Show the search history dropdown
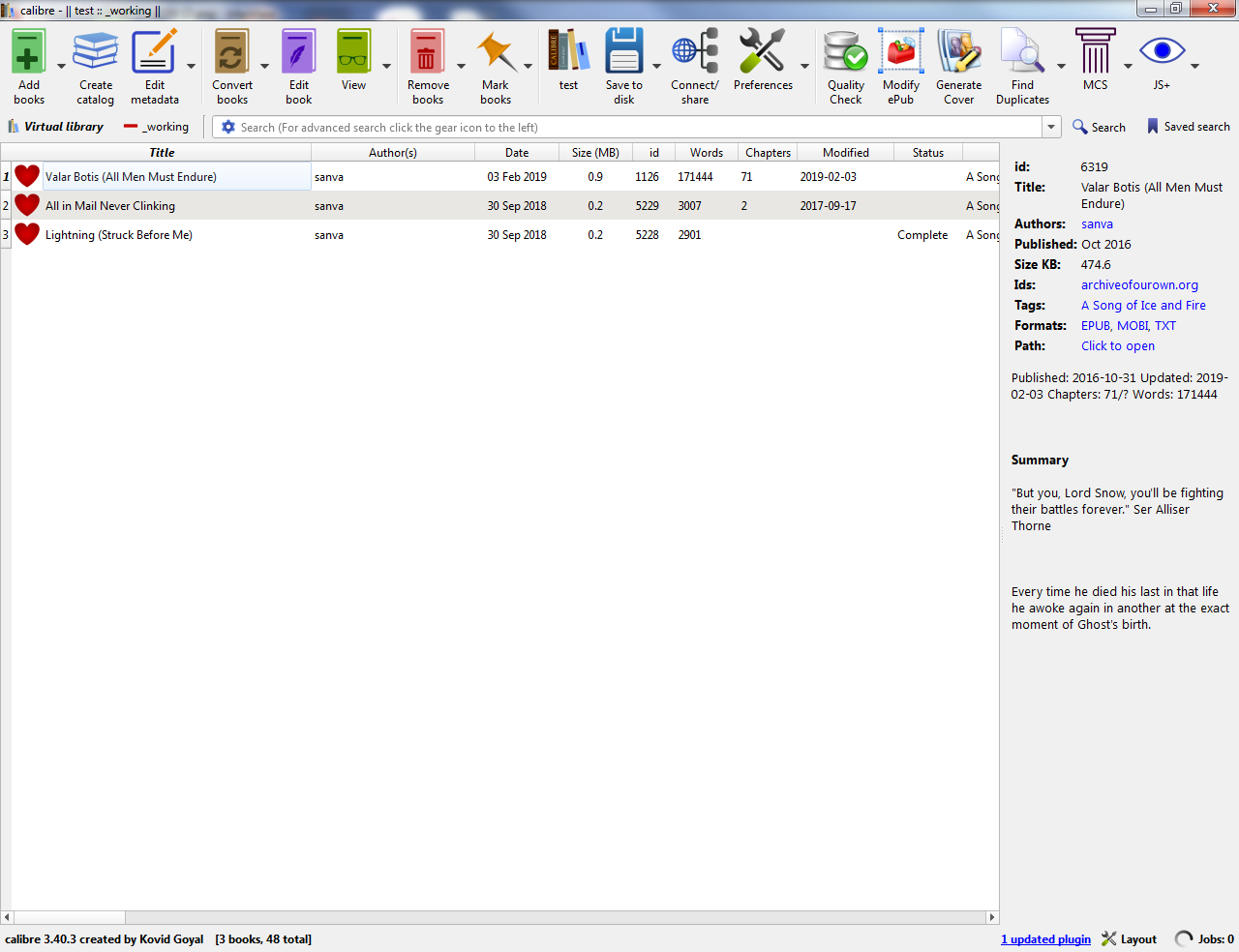Image resolution: width=1239 pixels, height=952 pixels. (1051, 127)
